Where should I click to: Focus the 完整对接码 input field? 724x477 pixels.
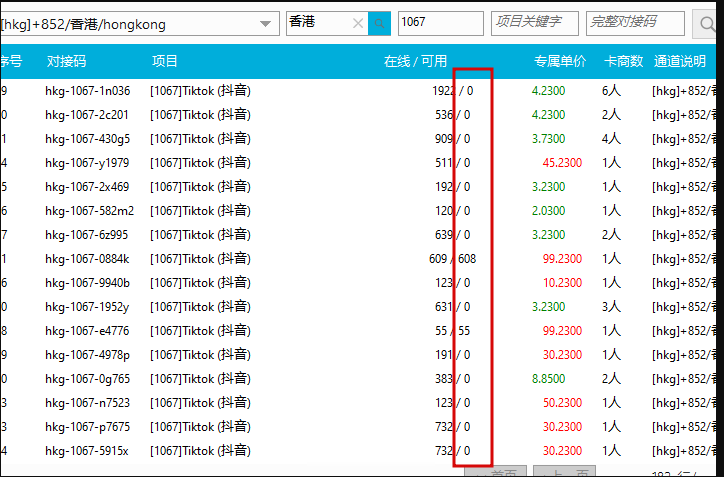click(635, 24)
